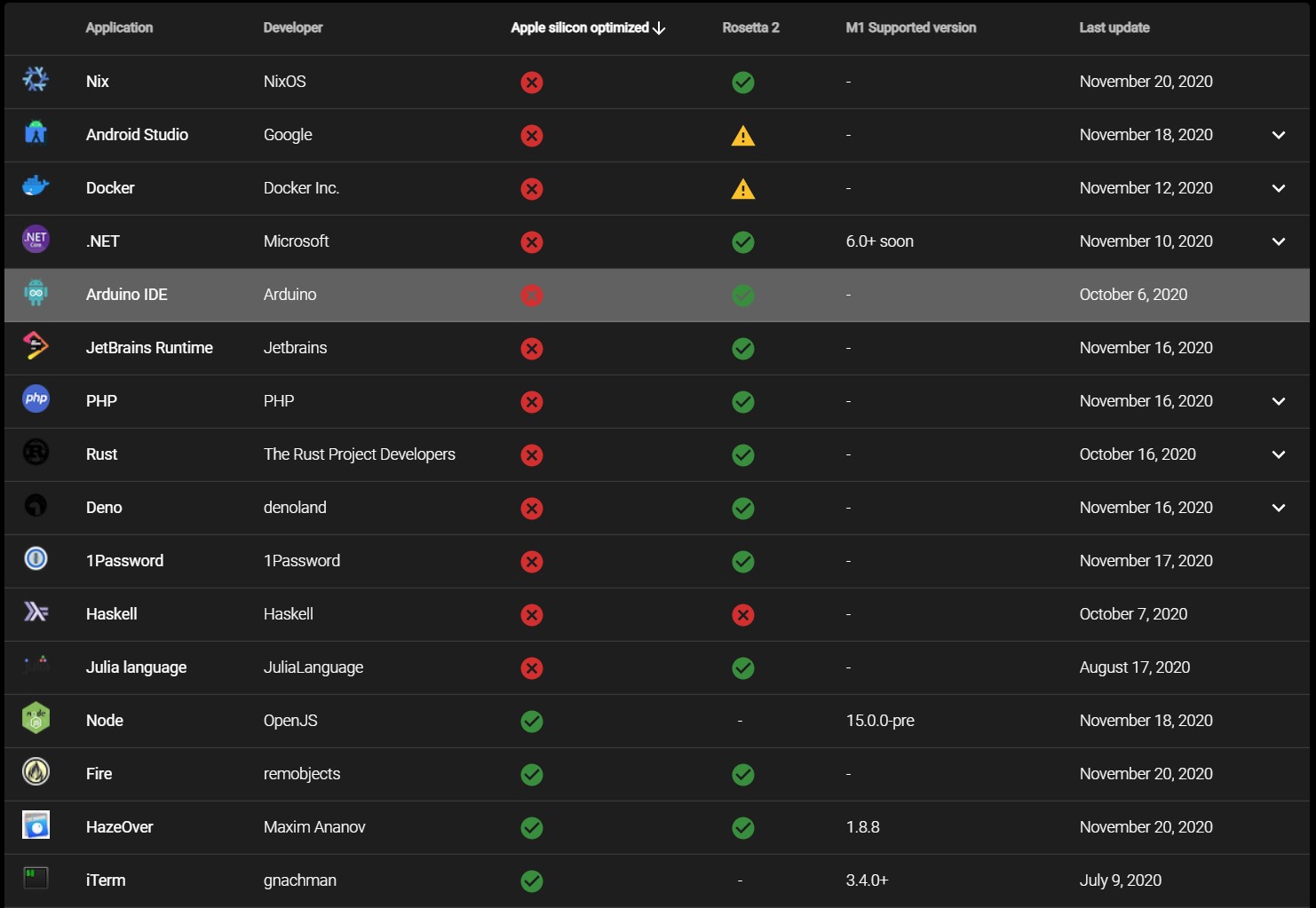Click Haskell's red Rosetta 2 cross icon

tap(743, 615)
